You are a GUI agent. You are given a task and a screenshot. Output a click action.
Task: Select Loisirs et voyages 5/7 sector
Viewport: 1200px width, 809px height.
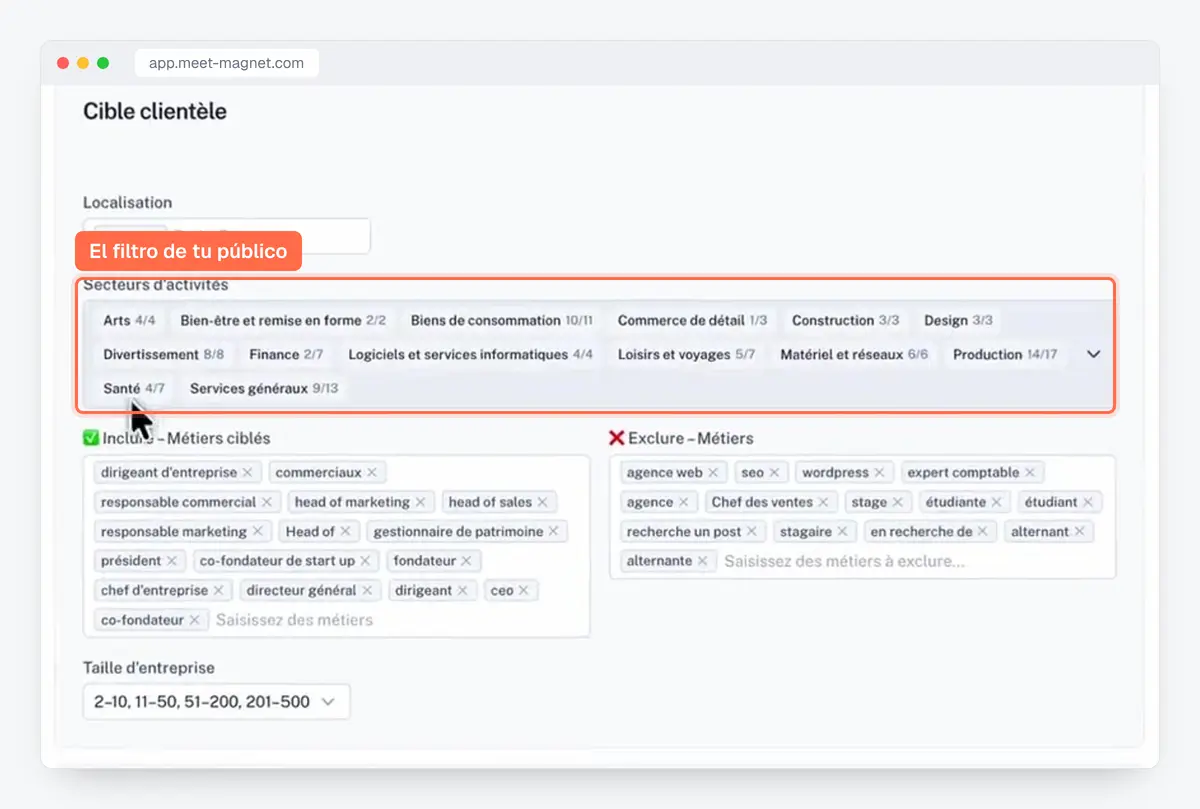pyautogui.click(x=686, y=354)
